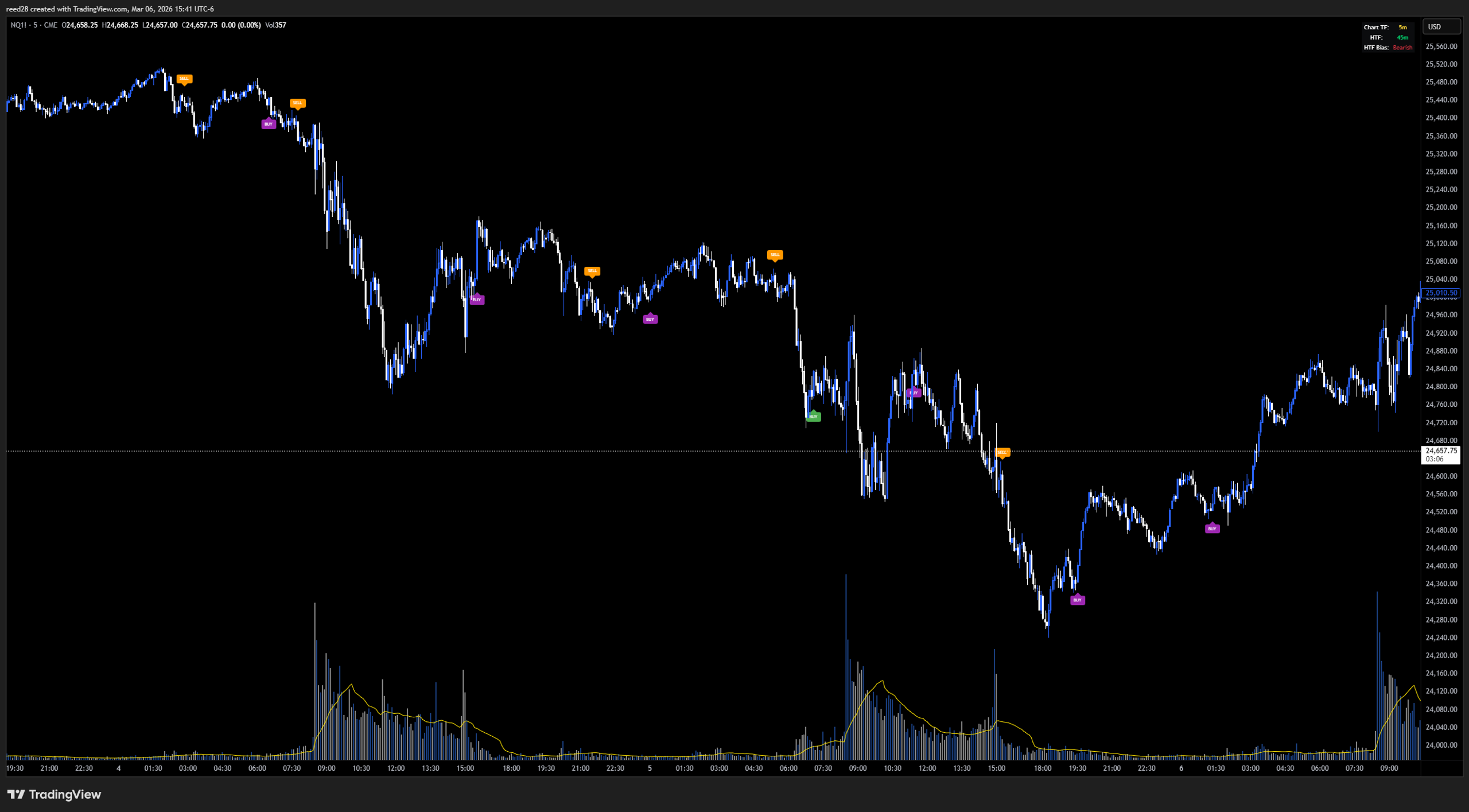This screenshot has height=812, width=1469.
Task: Click the SELL marker before the 09:00 drop on the 4th
Action: 297,103
